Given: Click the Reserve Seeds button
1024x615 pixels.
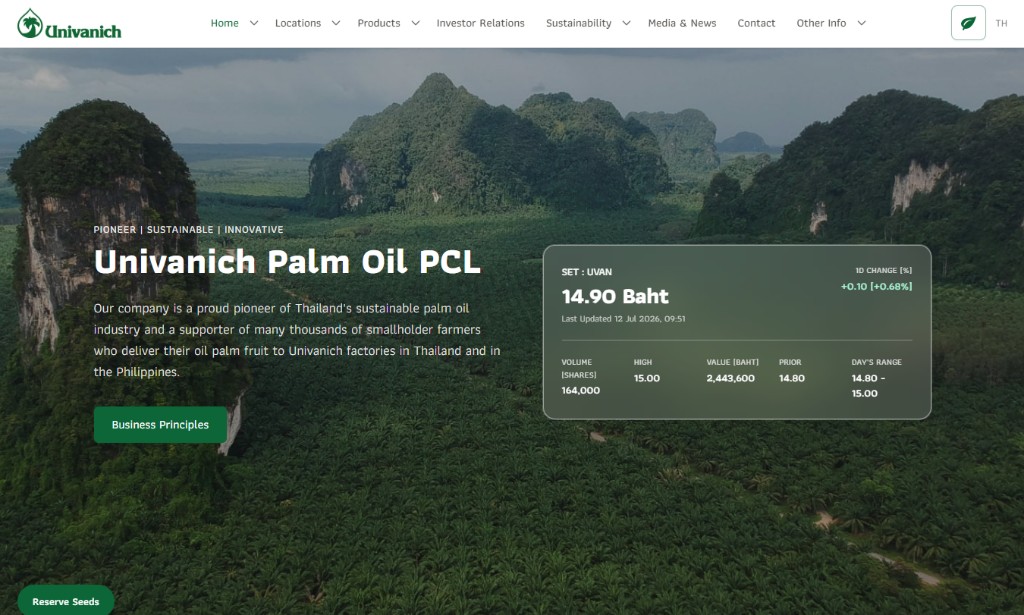Looking at the screenshot, I should tap(66, 601).
